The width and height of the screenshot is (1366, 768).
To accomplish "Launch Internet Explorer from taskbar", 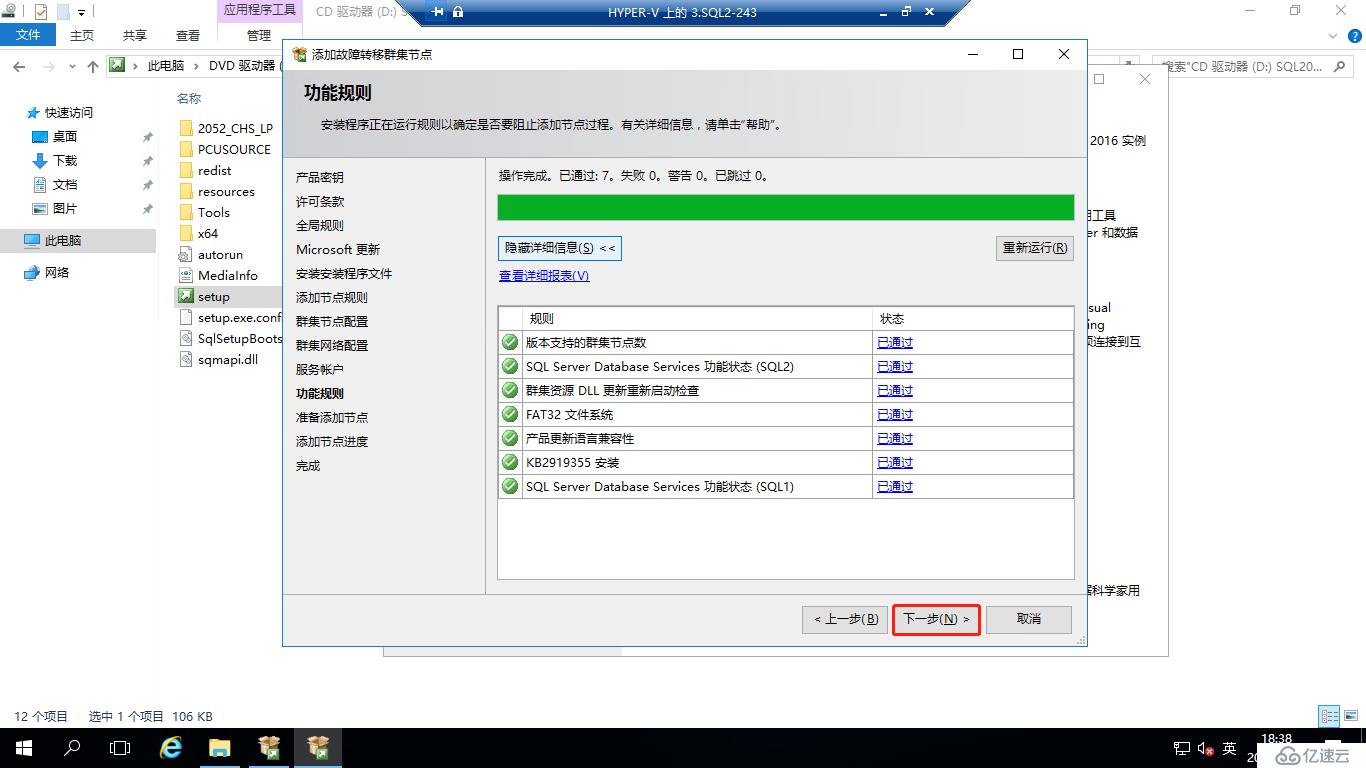I will (171, 748).
